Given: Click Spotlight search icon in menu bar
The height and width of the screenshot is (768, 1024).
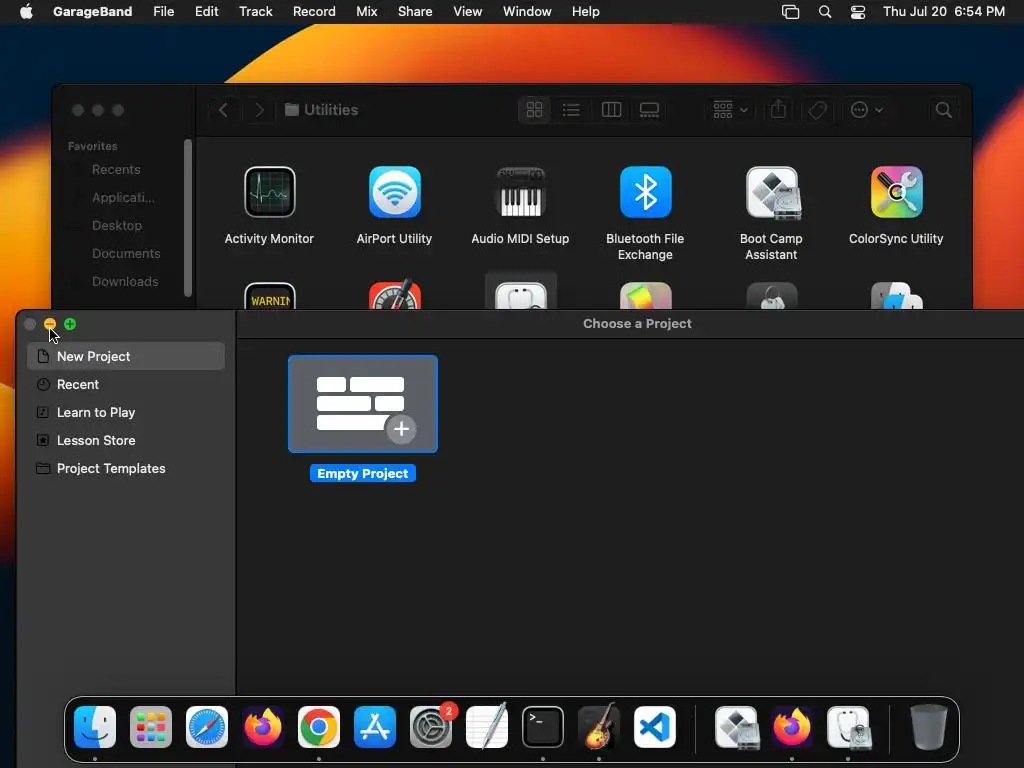Looking at the screenshot, I should click(x=825, y=12).
